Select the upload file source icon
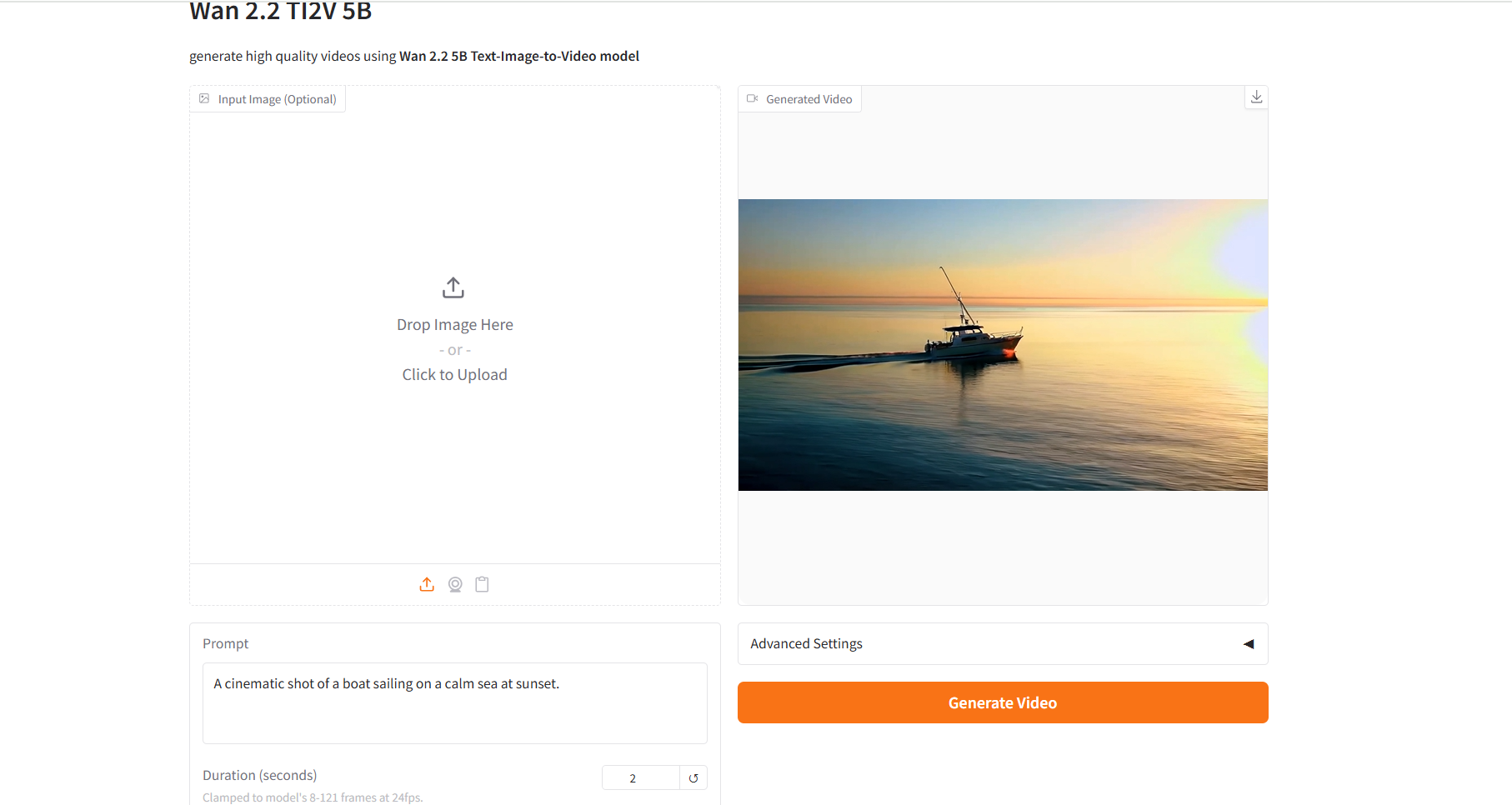Image resolution: width=1512 pixels, height=805 pixels. coord(427,584)
